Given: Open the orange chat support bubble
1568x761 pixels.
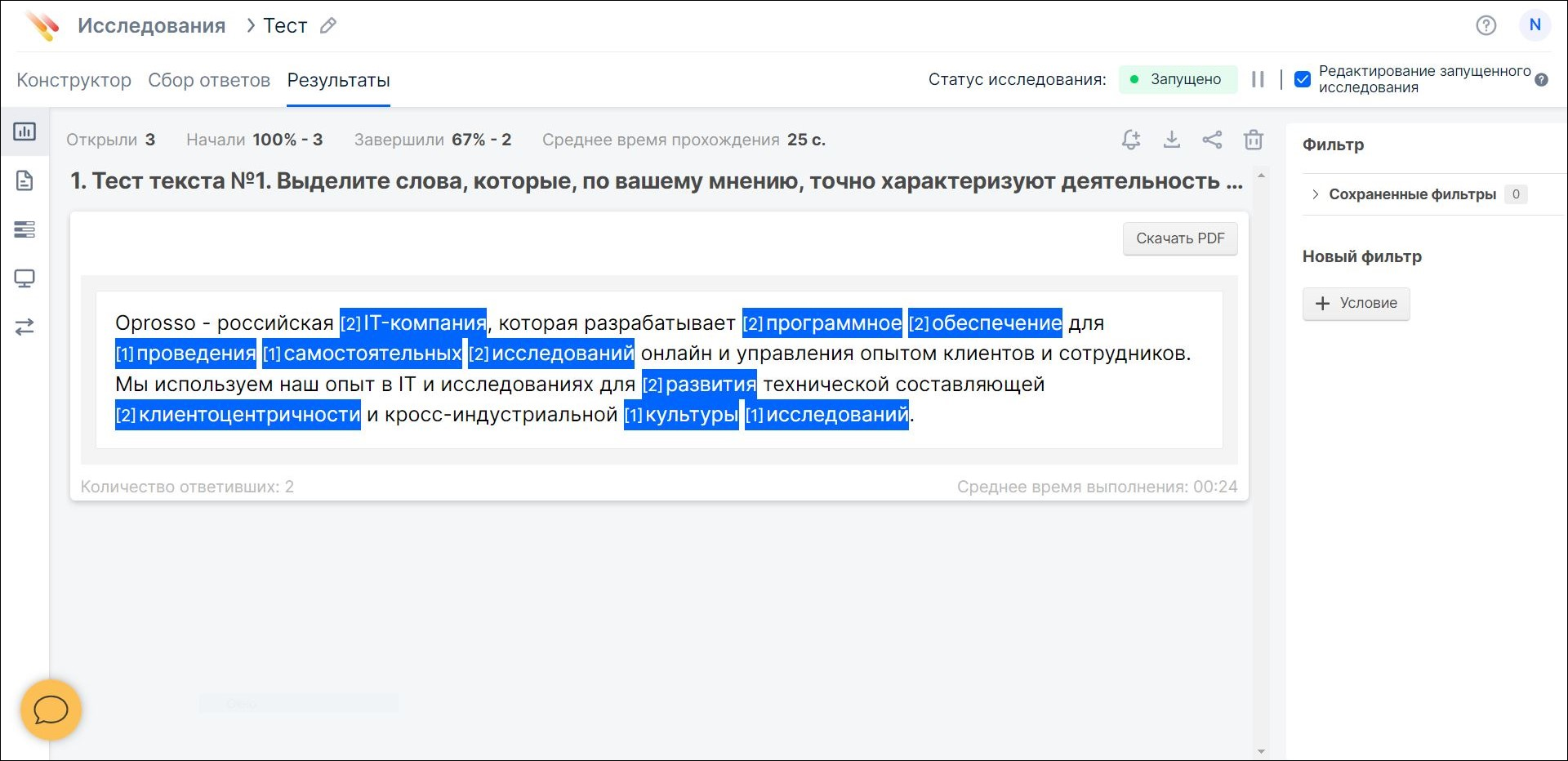Looking at the screenshot, I should (51, 710).
